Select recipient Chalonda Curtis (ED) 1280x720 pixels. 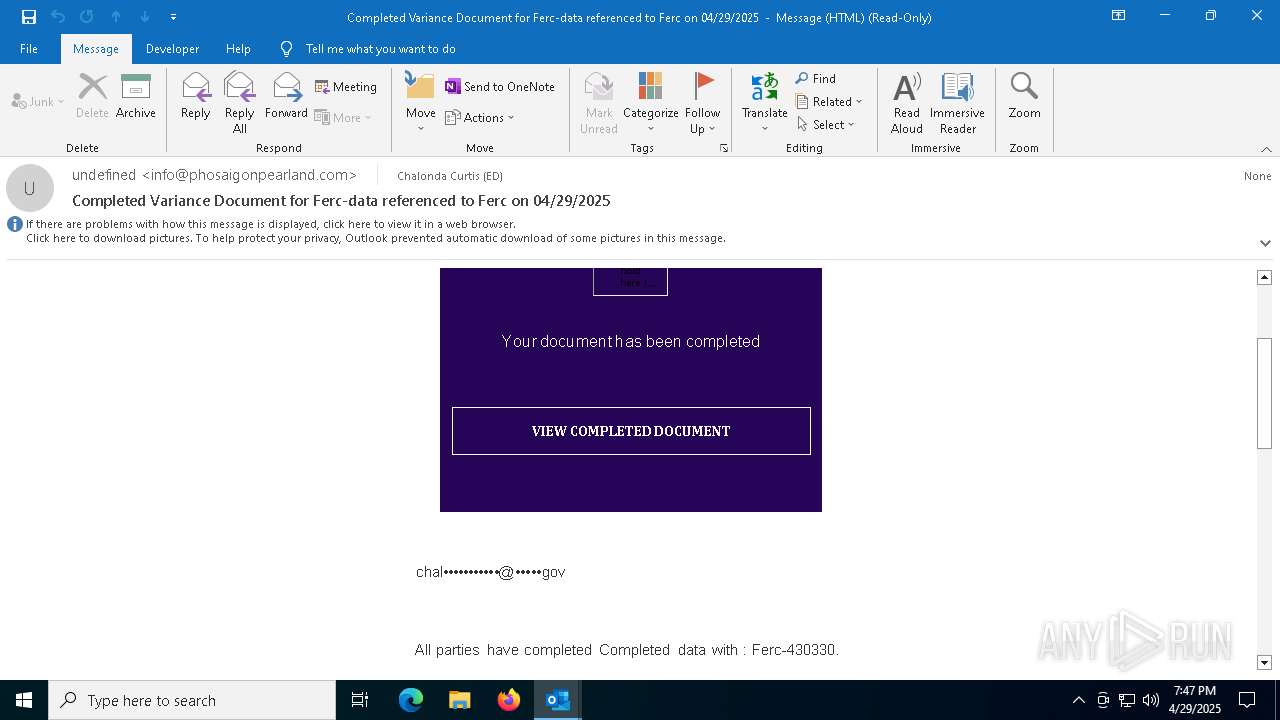point(450,176)
